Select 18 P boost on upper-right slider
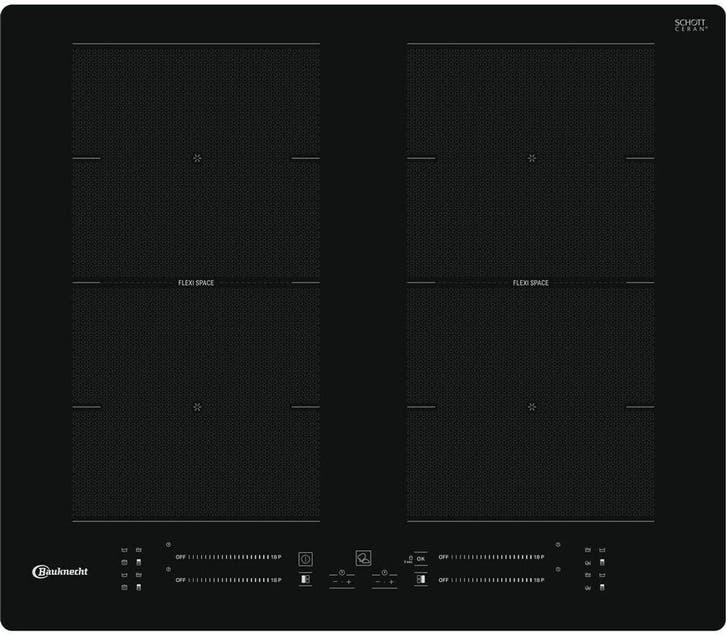Image resolution: width=726 pixels, height=635 pixels. click(x=539, y=557)
